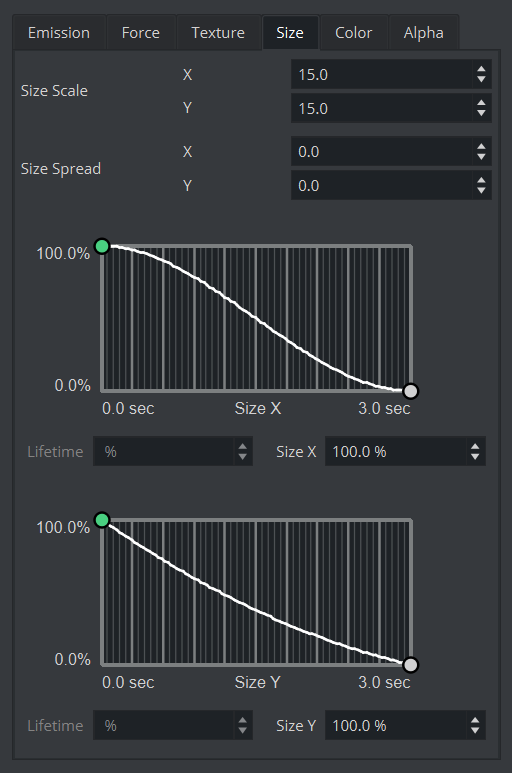Open the Color tab
The height and width of the screenshot is (773, 512).
pos(354,33)
